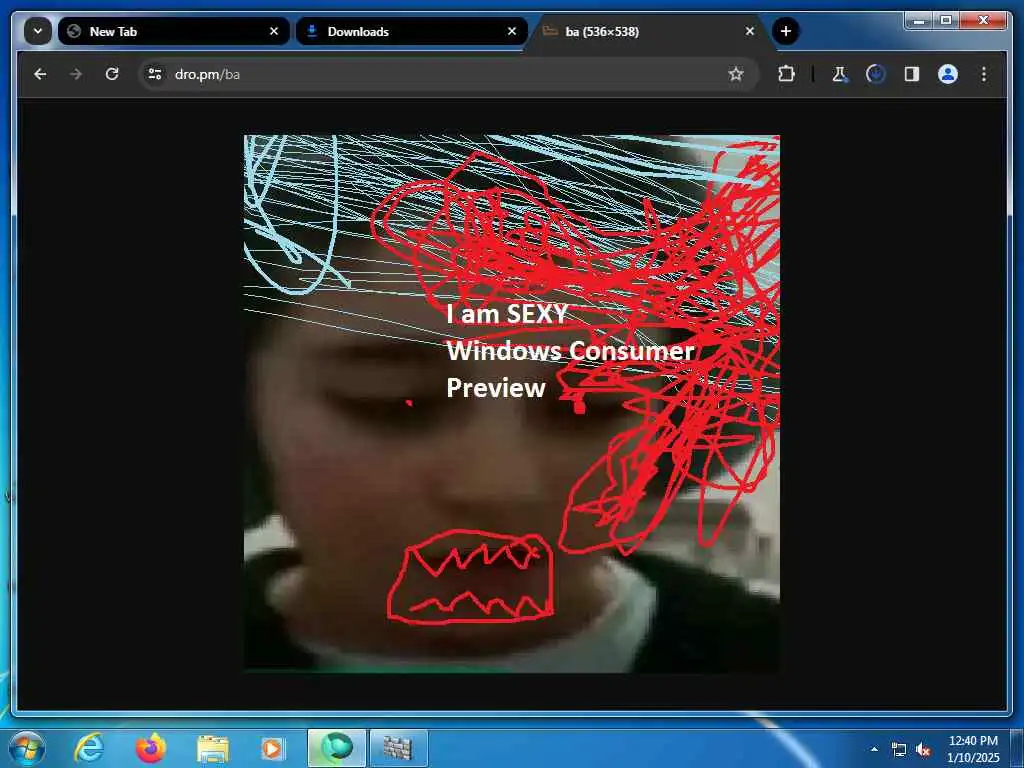Go back to the previous page
1024x768 pixels.
coord(40,74)
